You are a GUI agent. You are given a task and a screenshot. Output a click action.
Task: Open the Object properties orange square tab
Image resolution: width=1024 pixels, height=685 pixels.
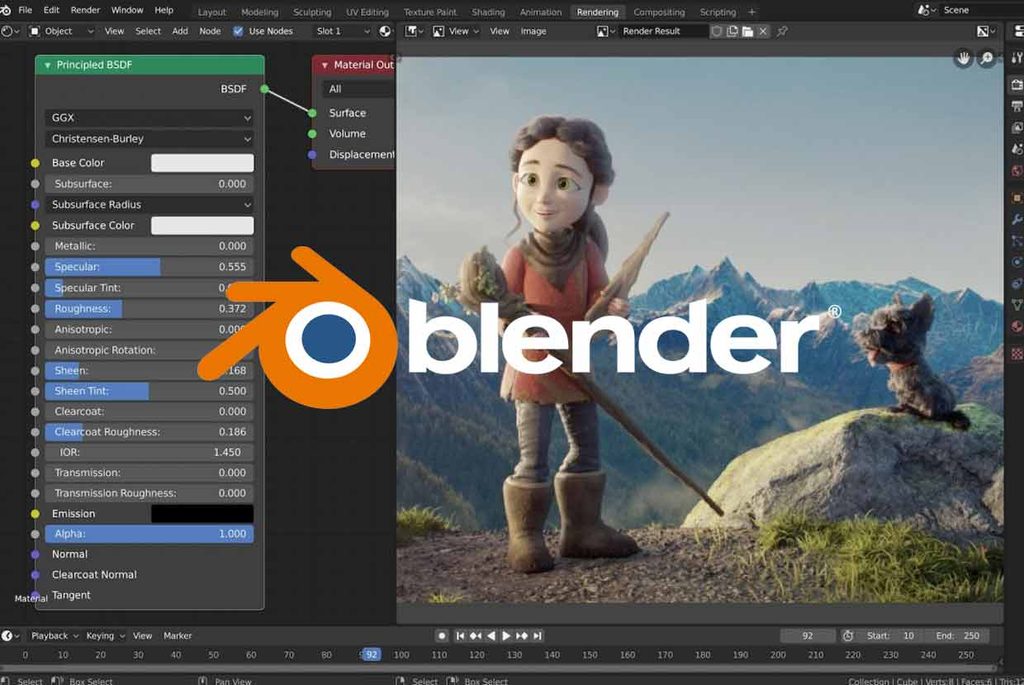(1017, 197)
